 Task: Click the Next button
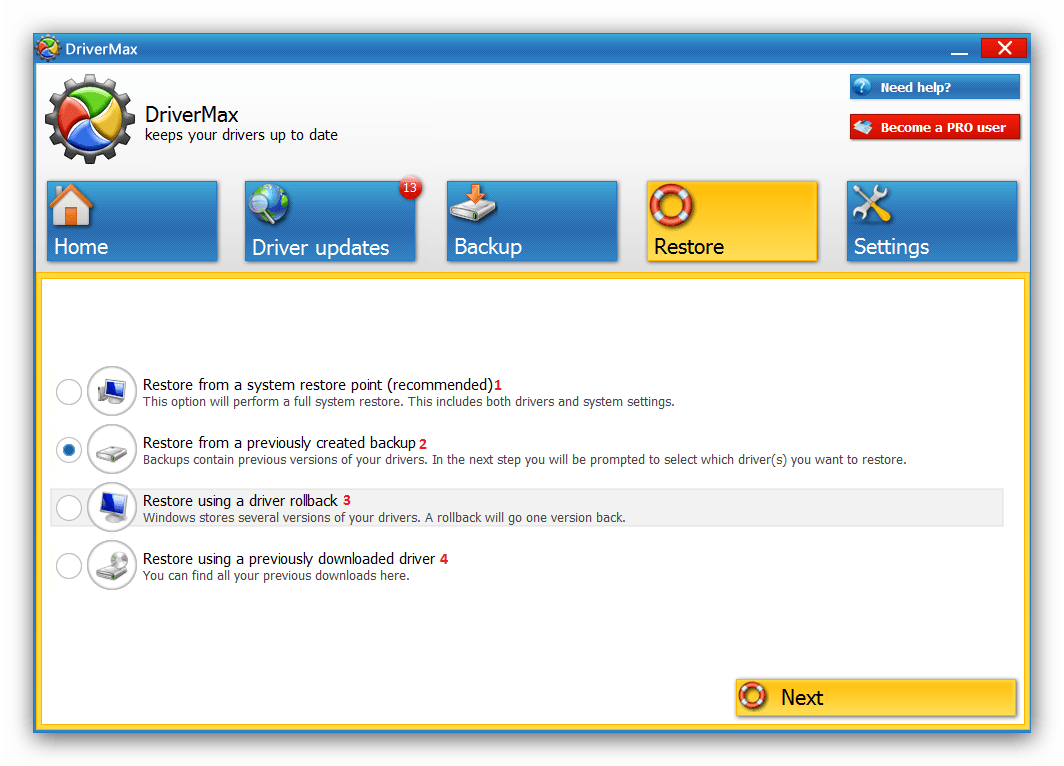[x=876, y=697]
